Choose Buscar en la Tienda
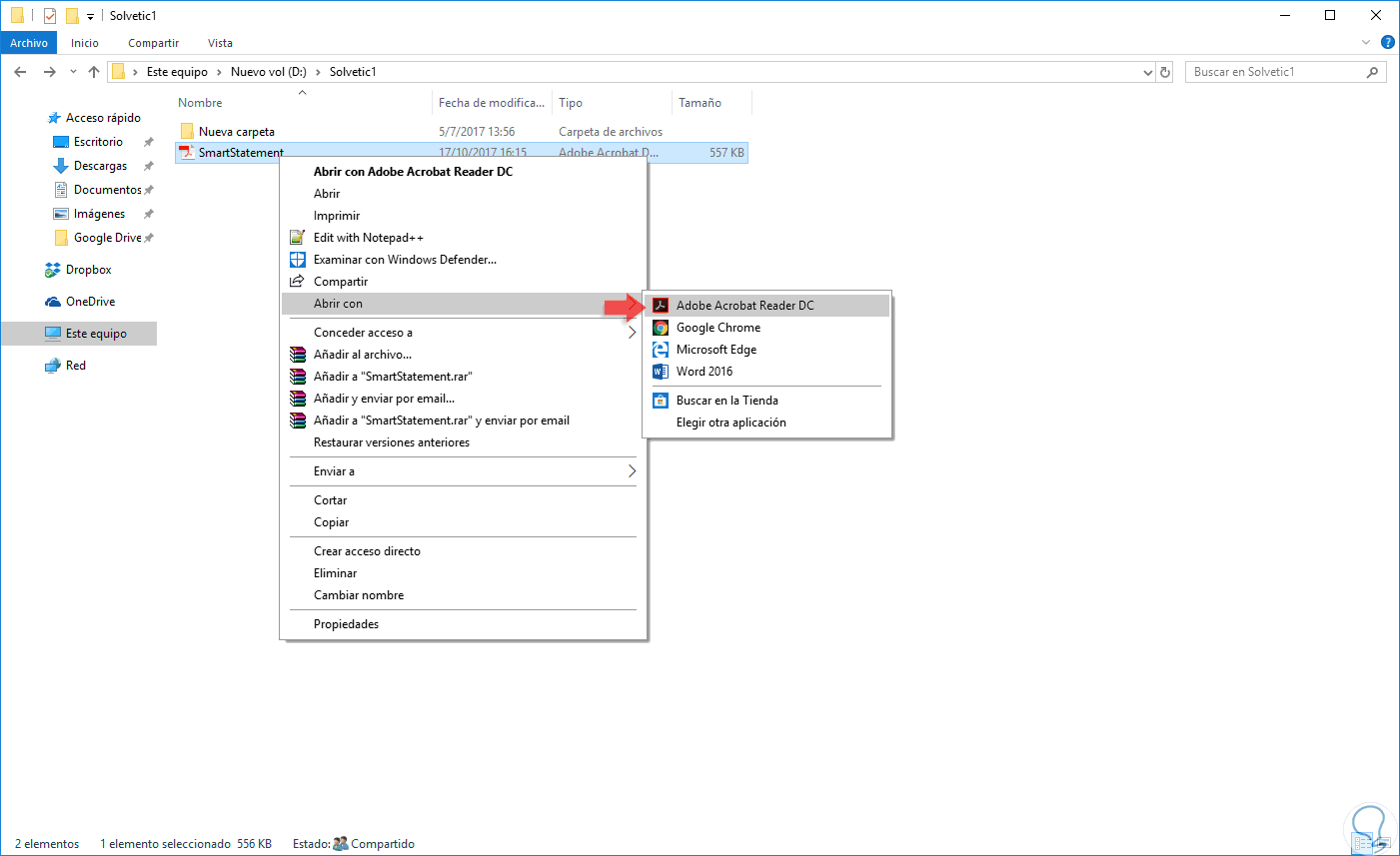Screen dimensions: 1400x856 click(767, 401)
